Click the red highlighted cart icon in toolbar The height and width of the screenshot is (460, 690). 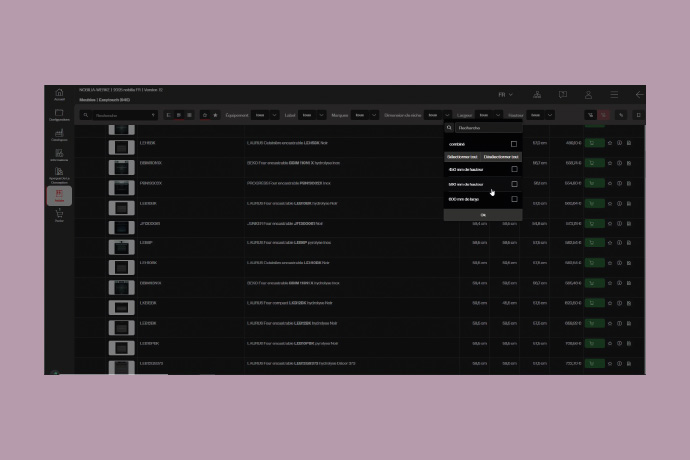[603, 115]
